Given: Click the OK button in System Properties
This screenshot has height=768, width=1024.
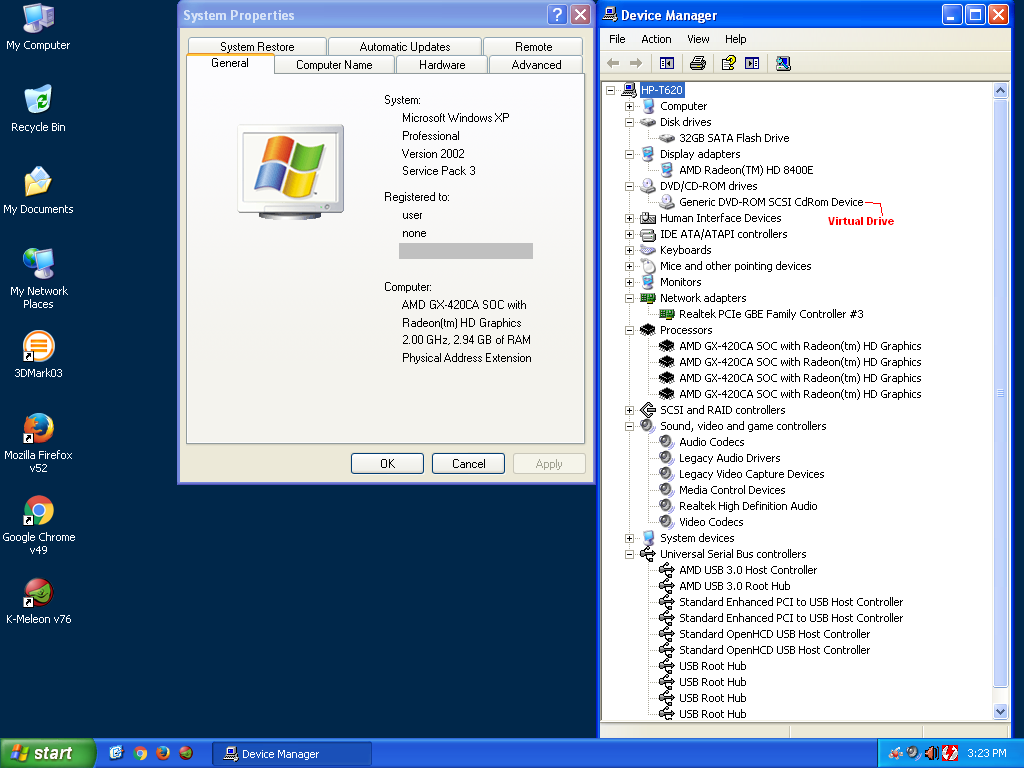Looking at the screenshot, I should pos(387,463).
